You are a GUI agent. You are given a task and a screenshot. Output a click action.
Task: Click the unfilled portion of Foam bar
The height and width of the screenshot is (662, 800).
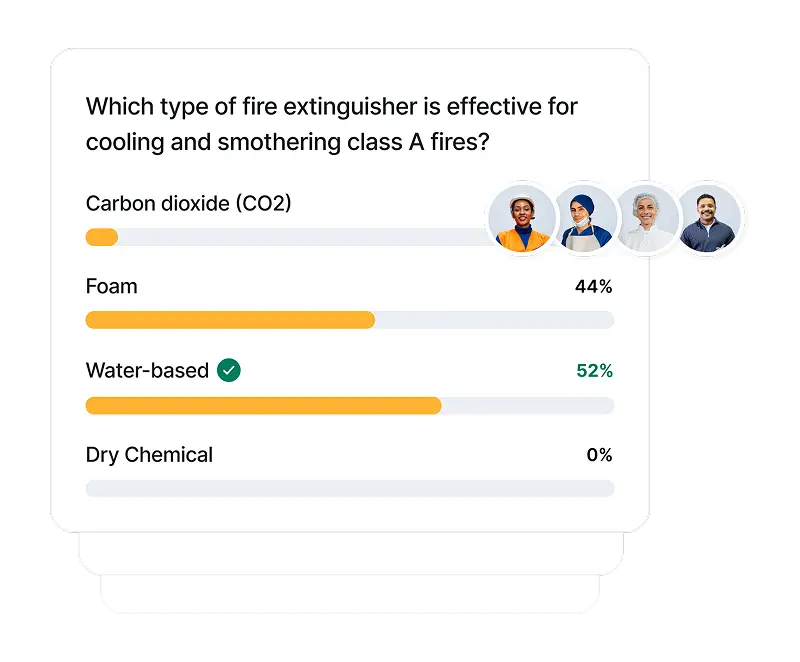[494, 320]
